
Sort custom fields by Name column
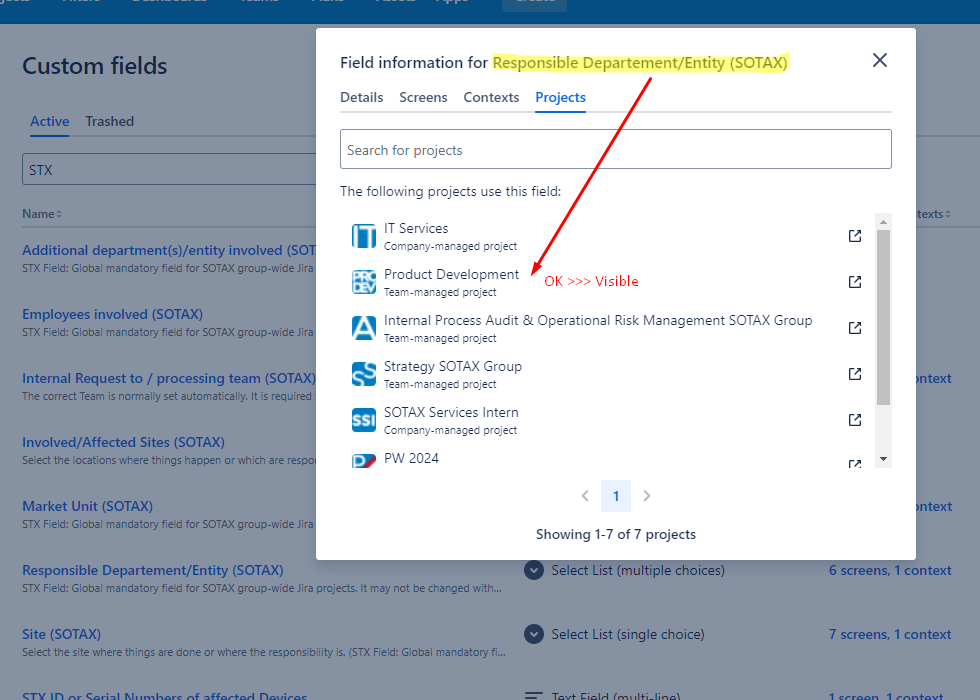click(x=42, y=214)
